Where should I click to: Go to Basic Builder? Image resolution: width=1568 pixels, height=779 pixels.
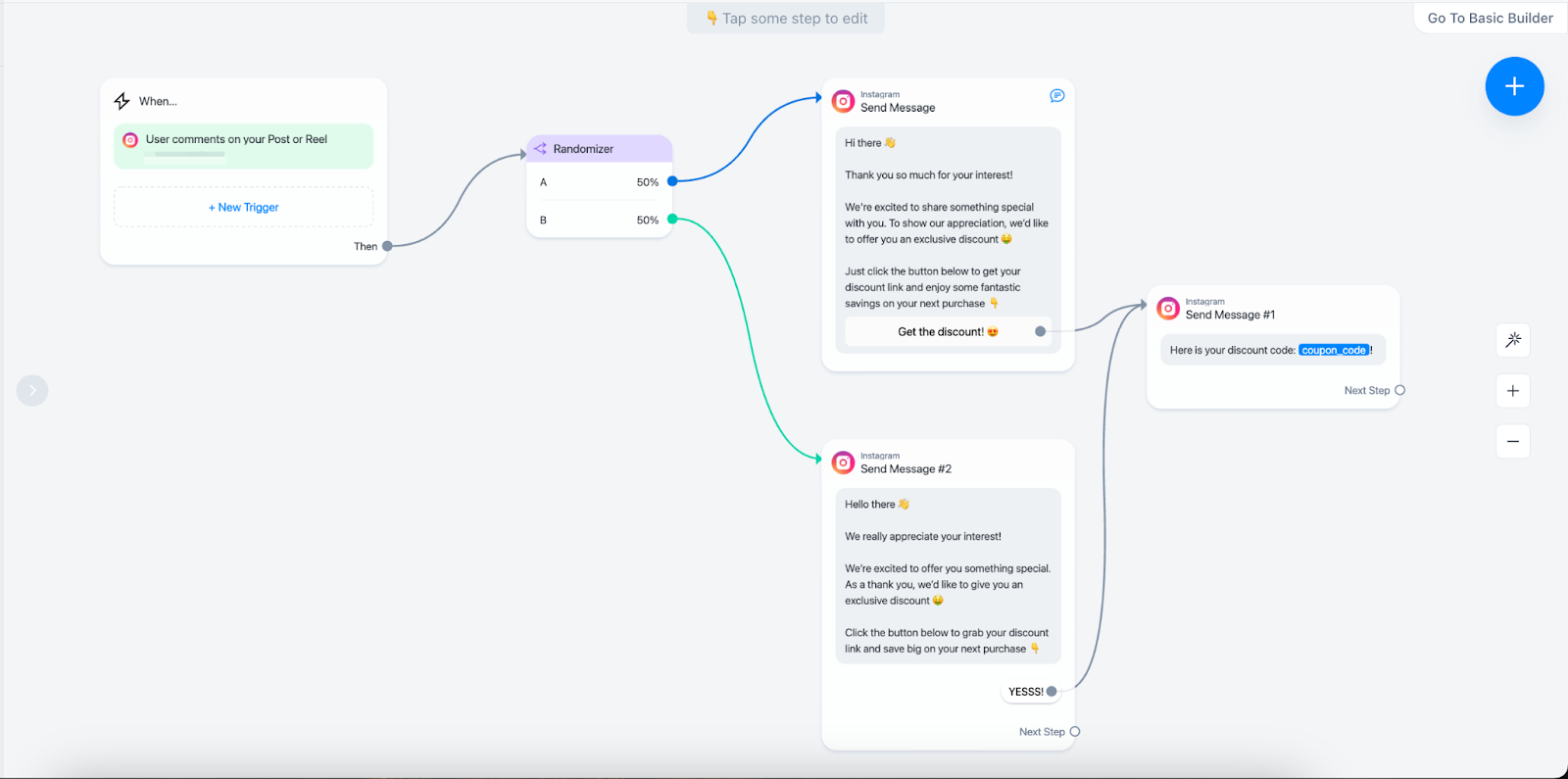pos(1490,18)
